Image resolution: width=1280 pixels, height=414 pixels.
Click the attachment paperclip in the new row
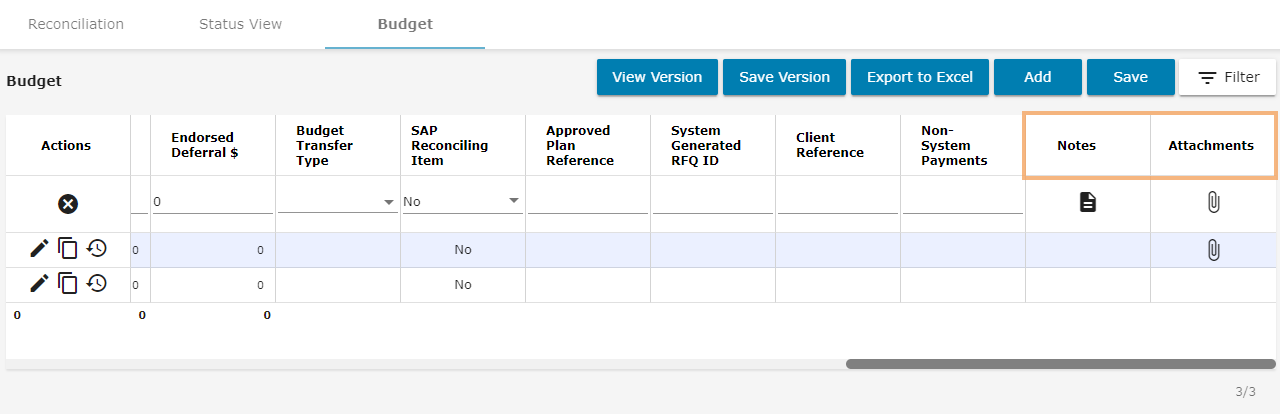coord(1212,203)
